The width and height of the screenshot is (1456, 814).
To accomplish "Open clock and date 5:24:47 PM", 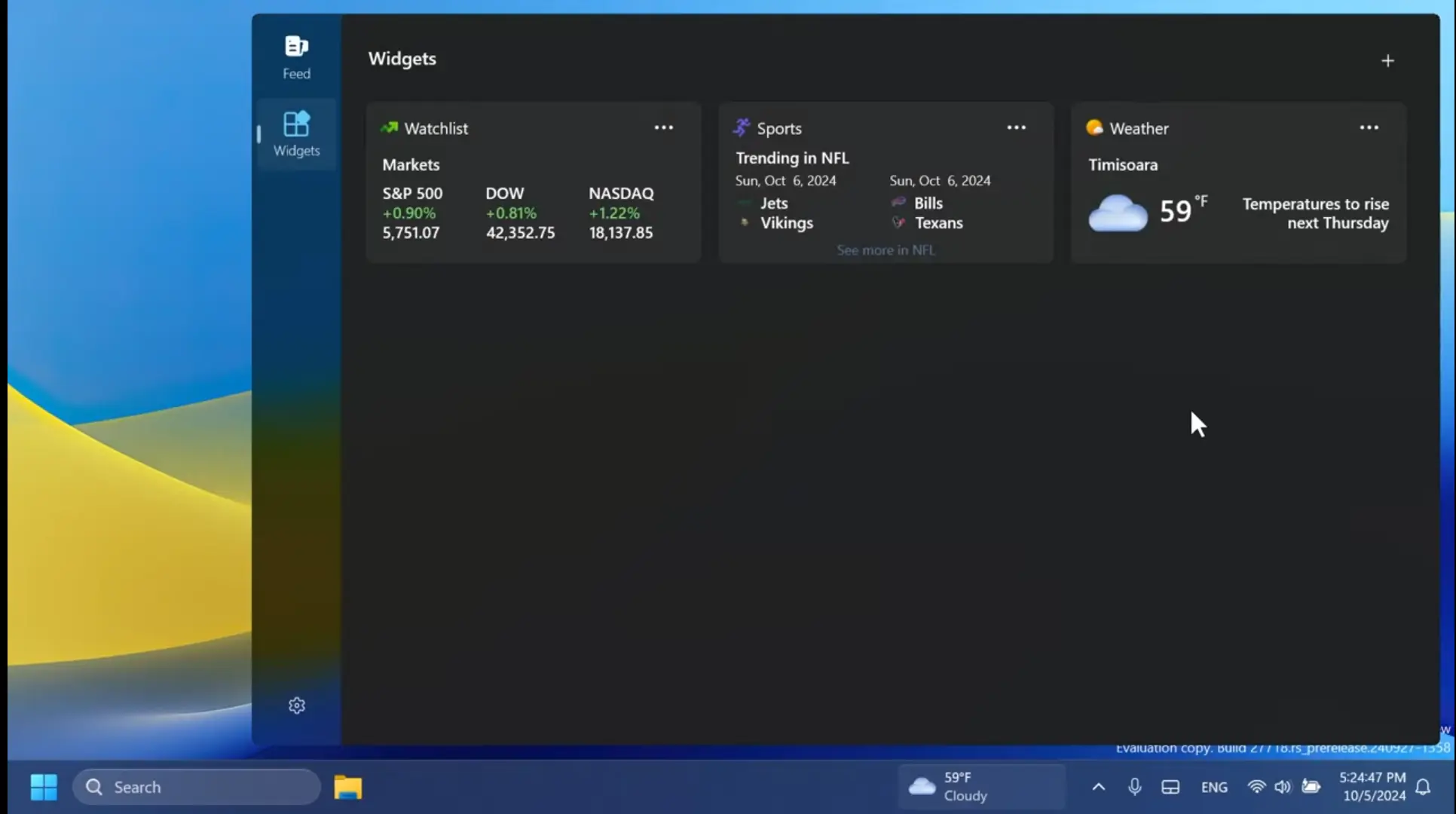I will 1373,786.
